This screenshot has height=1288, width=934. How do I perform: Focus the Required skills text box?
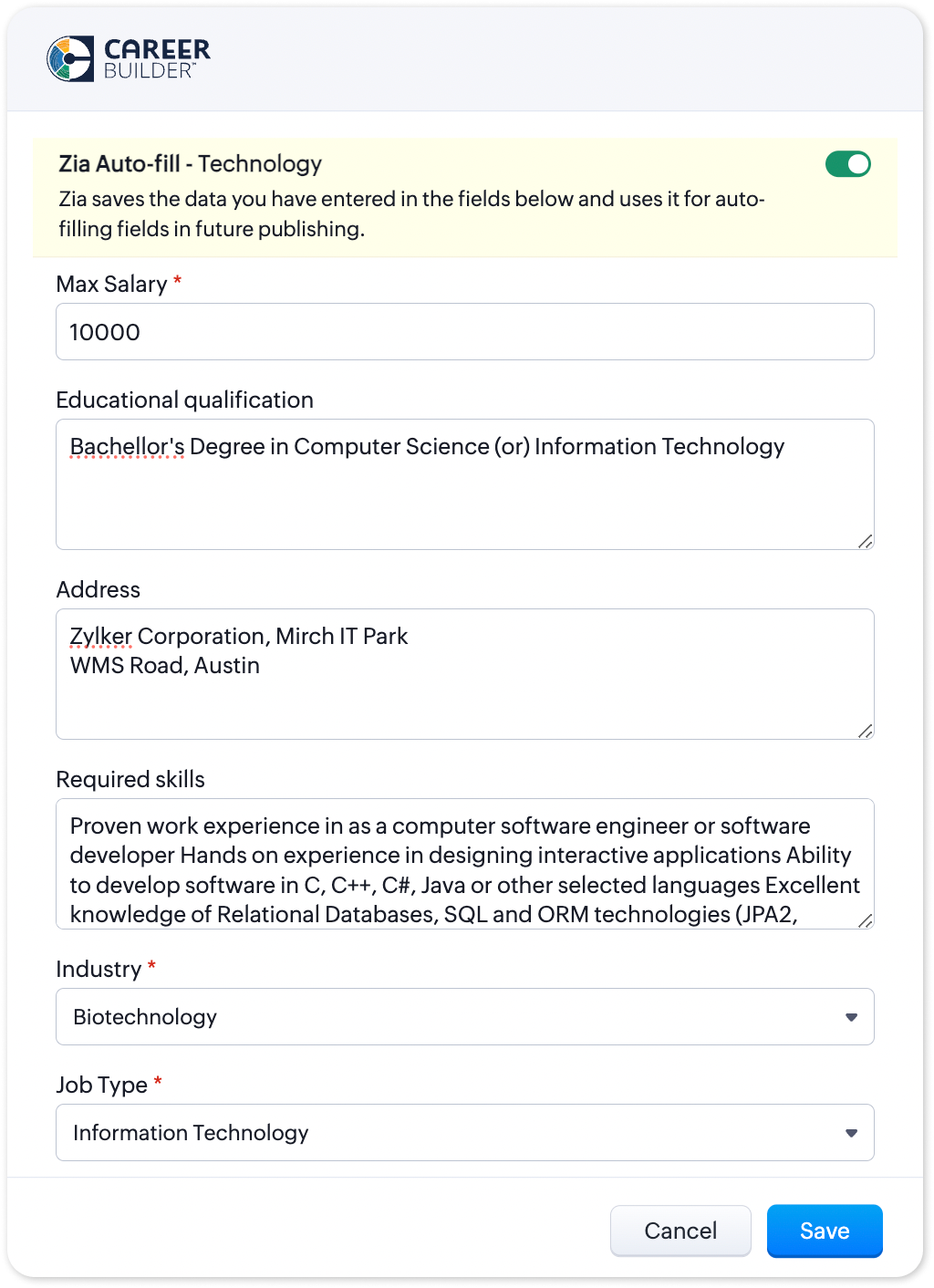[464, 864]
